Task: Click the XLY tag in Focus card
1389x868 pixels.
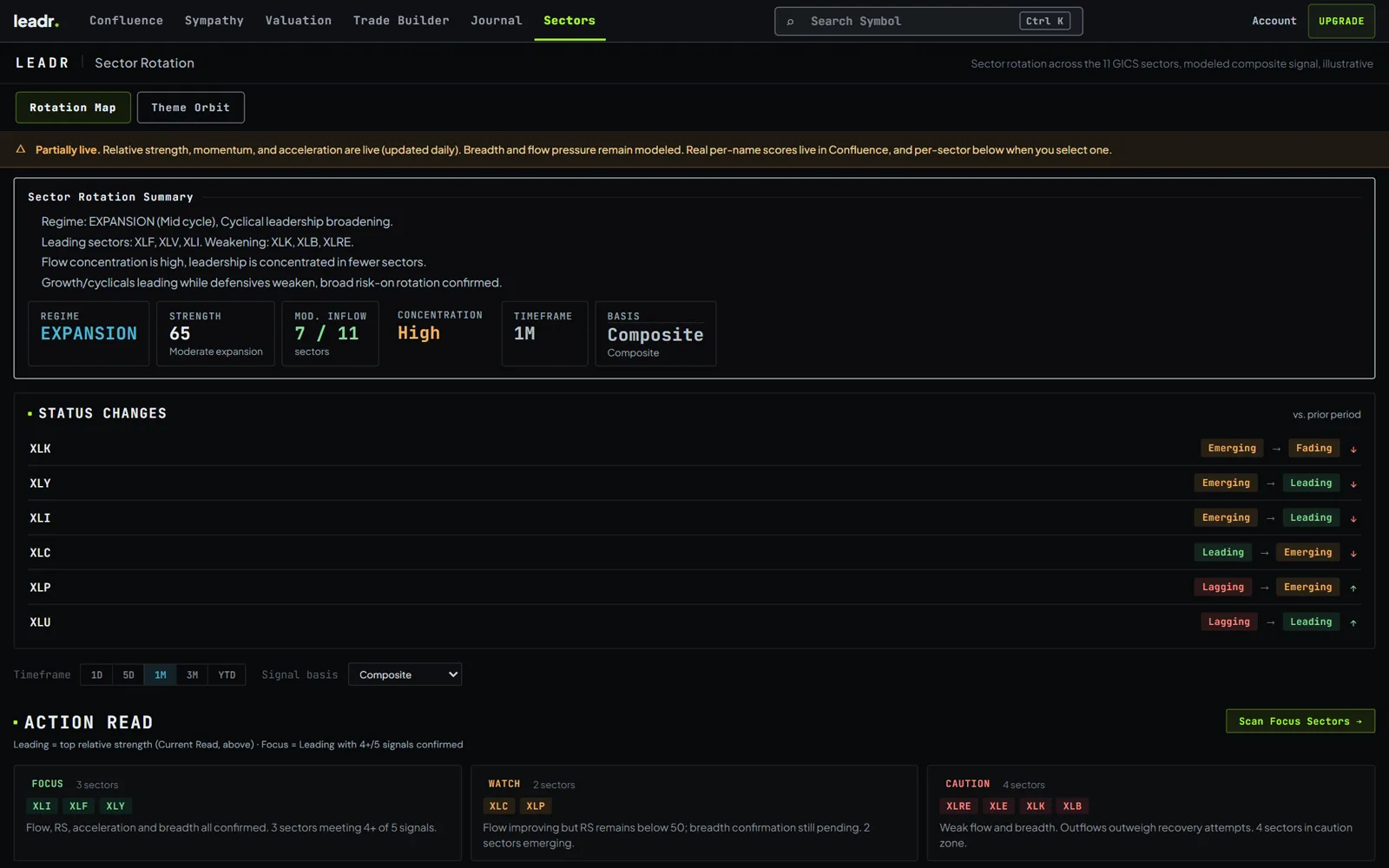Action: coord(115,806)
